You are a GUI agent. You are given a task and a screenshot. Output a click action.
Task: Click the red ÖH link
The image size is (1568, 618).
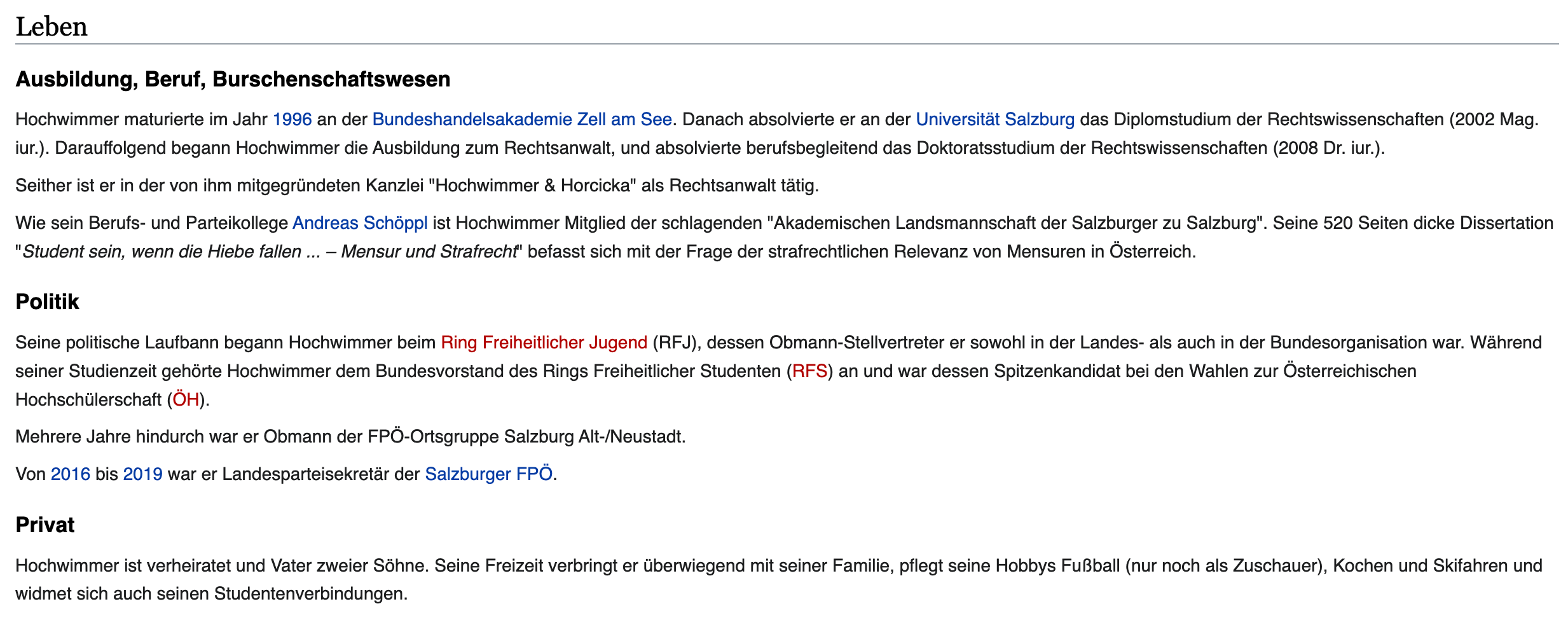point(186,400)
